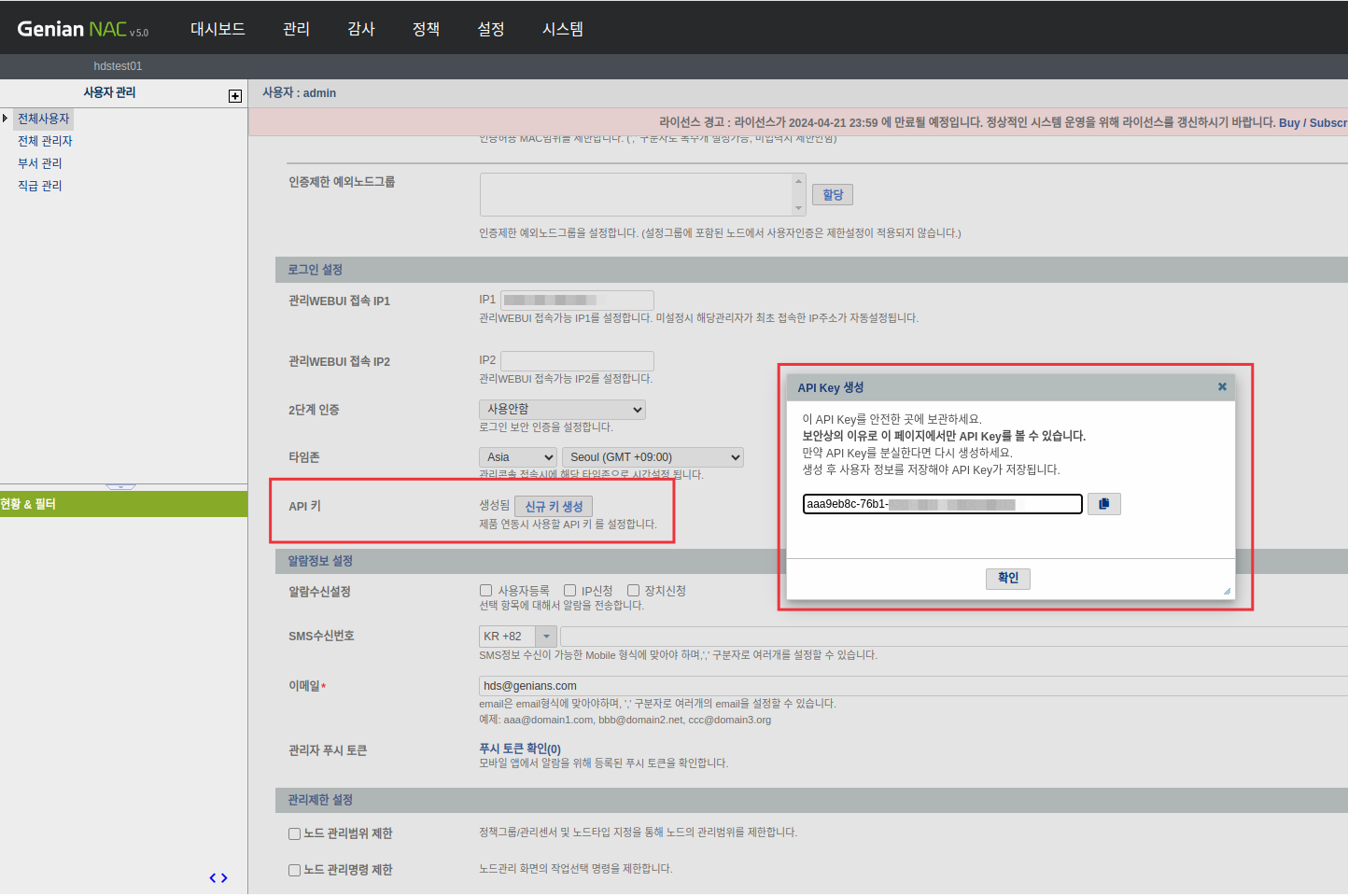Open the Seoul (GMT +09:00) timezone dropdown
The width and height of the screenshot is (1348, 896).
tap(652, 456)
